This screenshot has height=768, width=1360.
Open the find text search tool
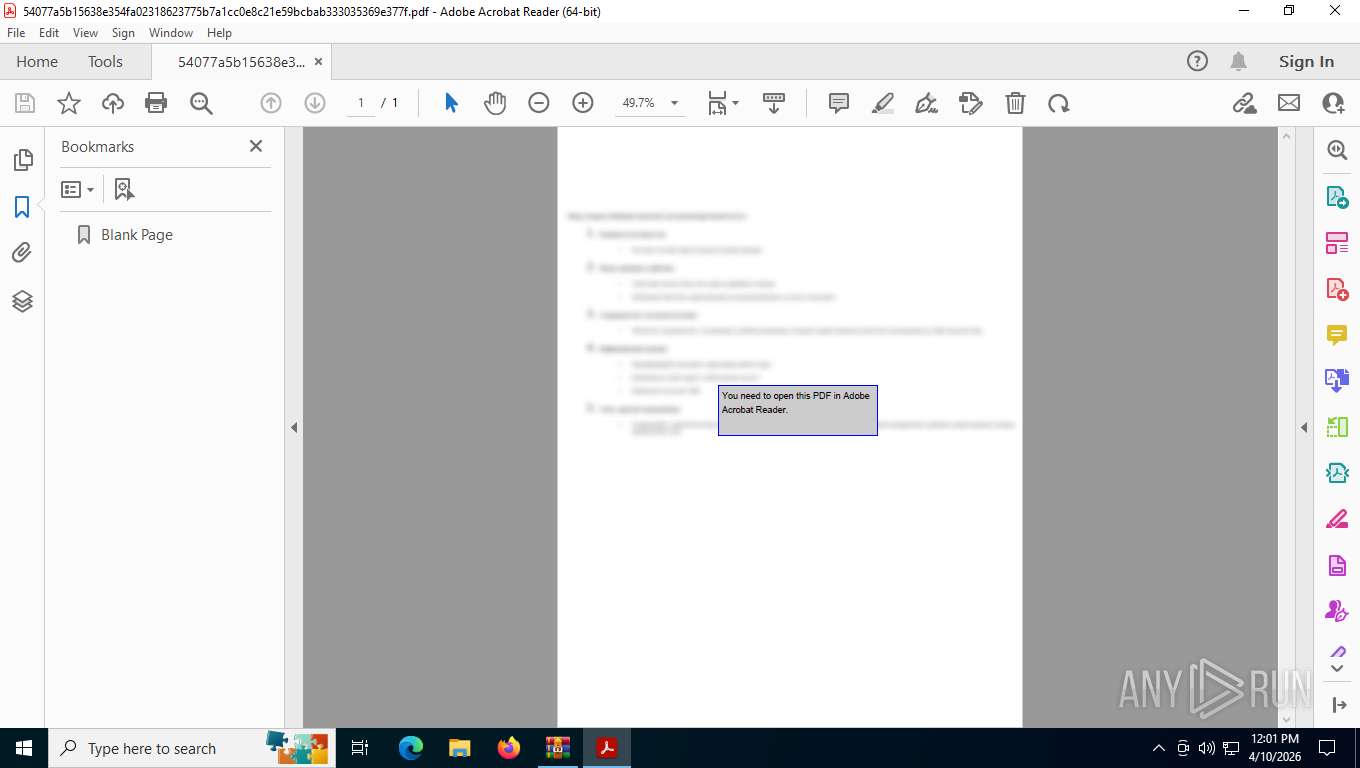201,103
